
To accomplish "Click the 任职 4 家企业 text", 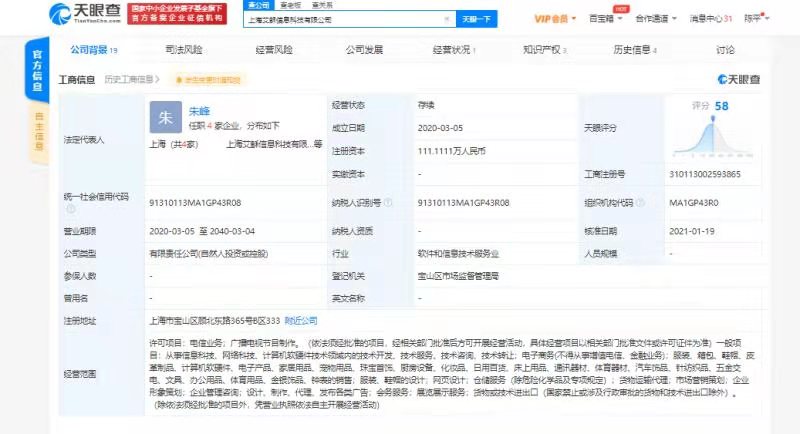I will 234,125.
